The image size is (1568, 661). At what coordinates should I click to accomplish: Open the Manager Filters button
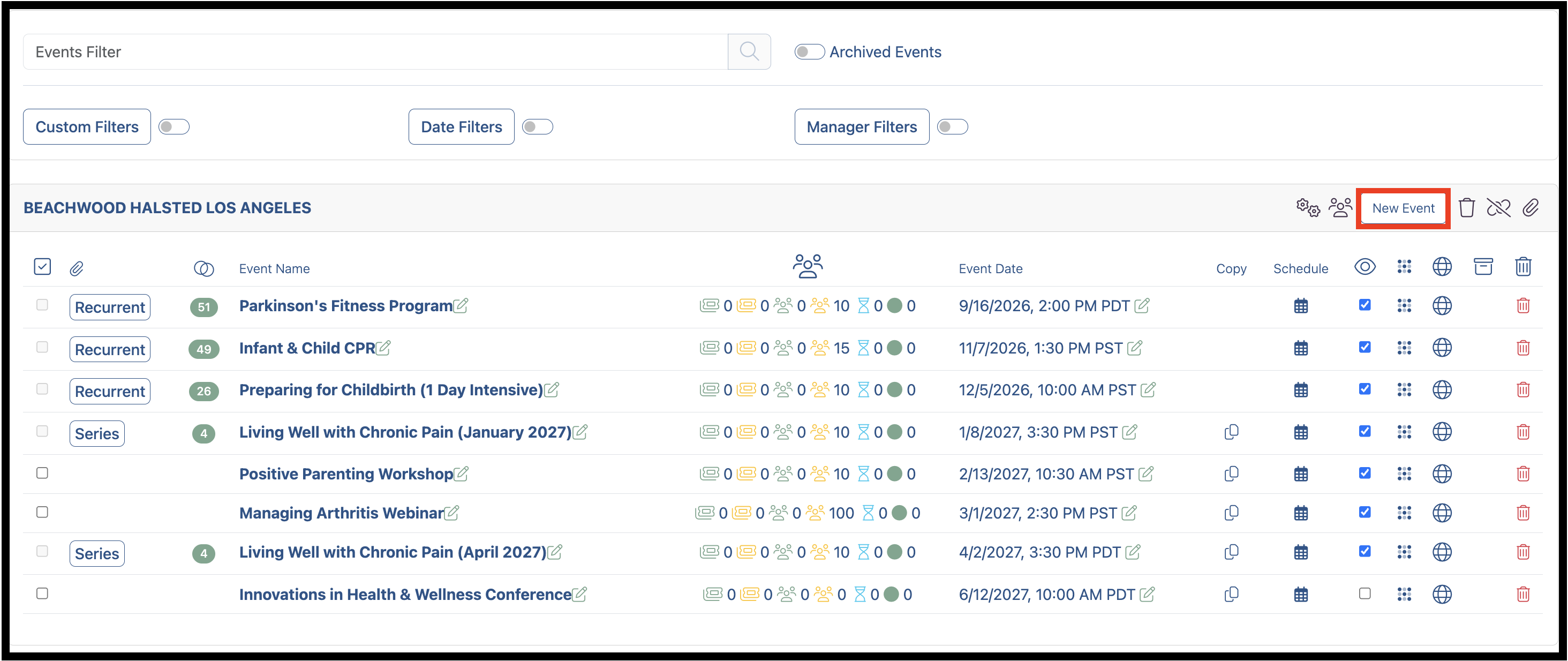tap(861, 126)
